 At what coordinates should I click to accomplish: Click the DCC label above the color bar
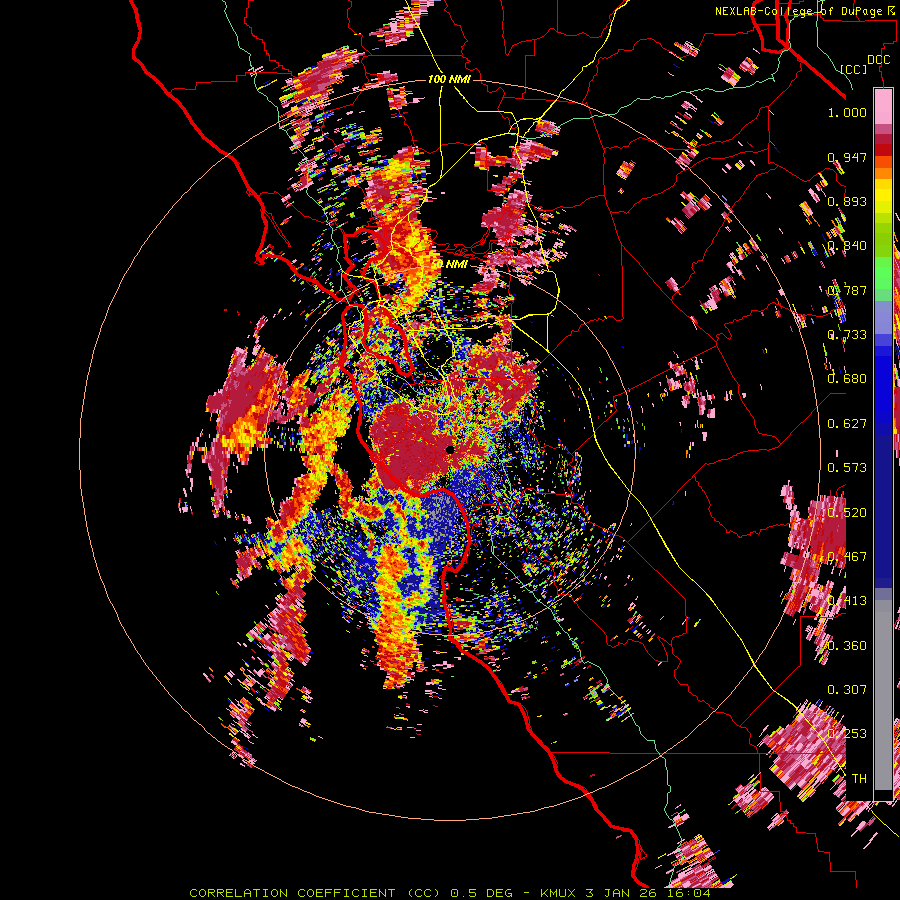[x=878, y=60]
